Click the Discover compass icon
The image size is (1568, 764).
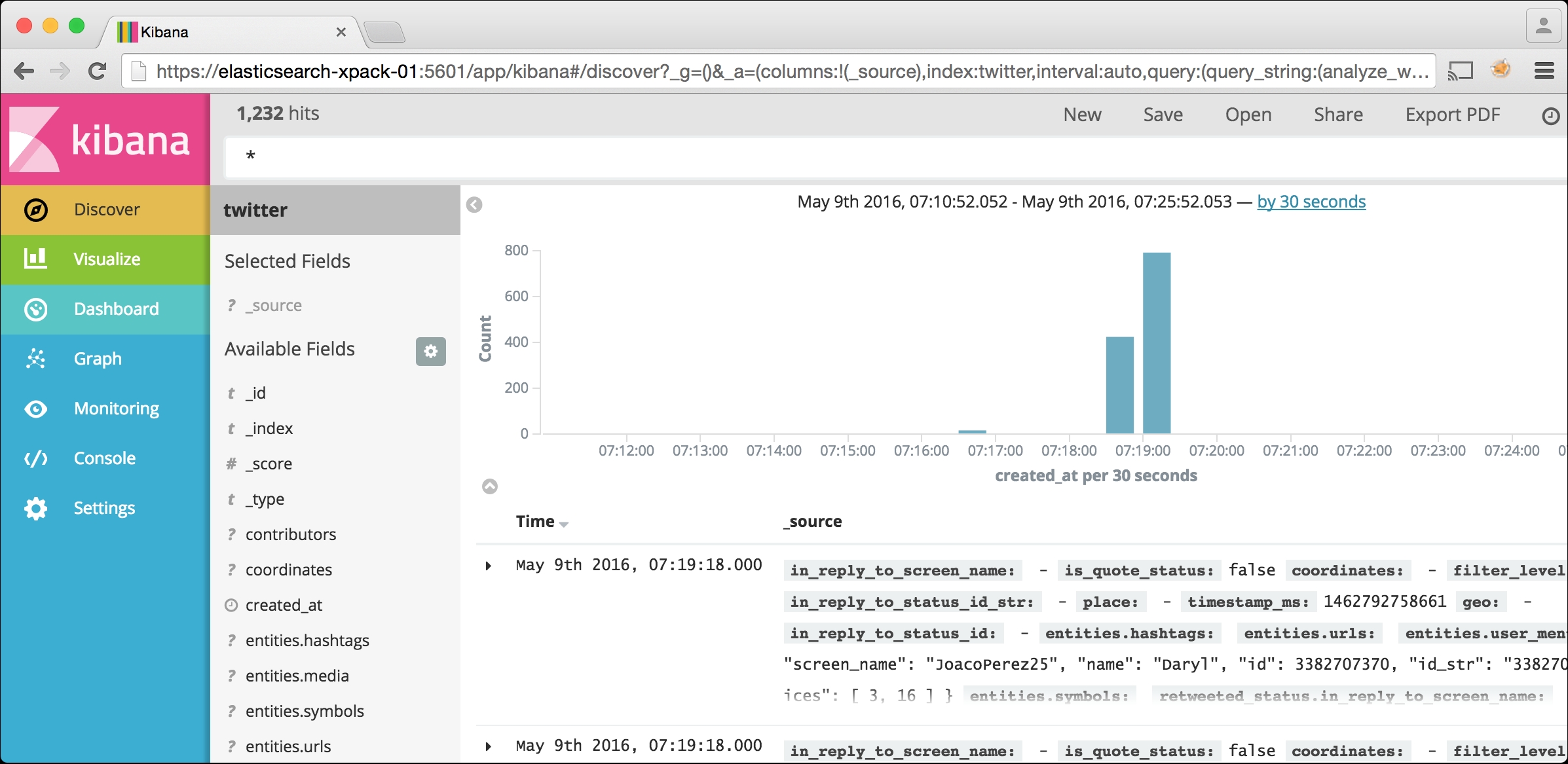(36, 209)
